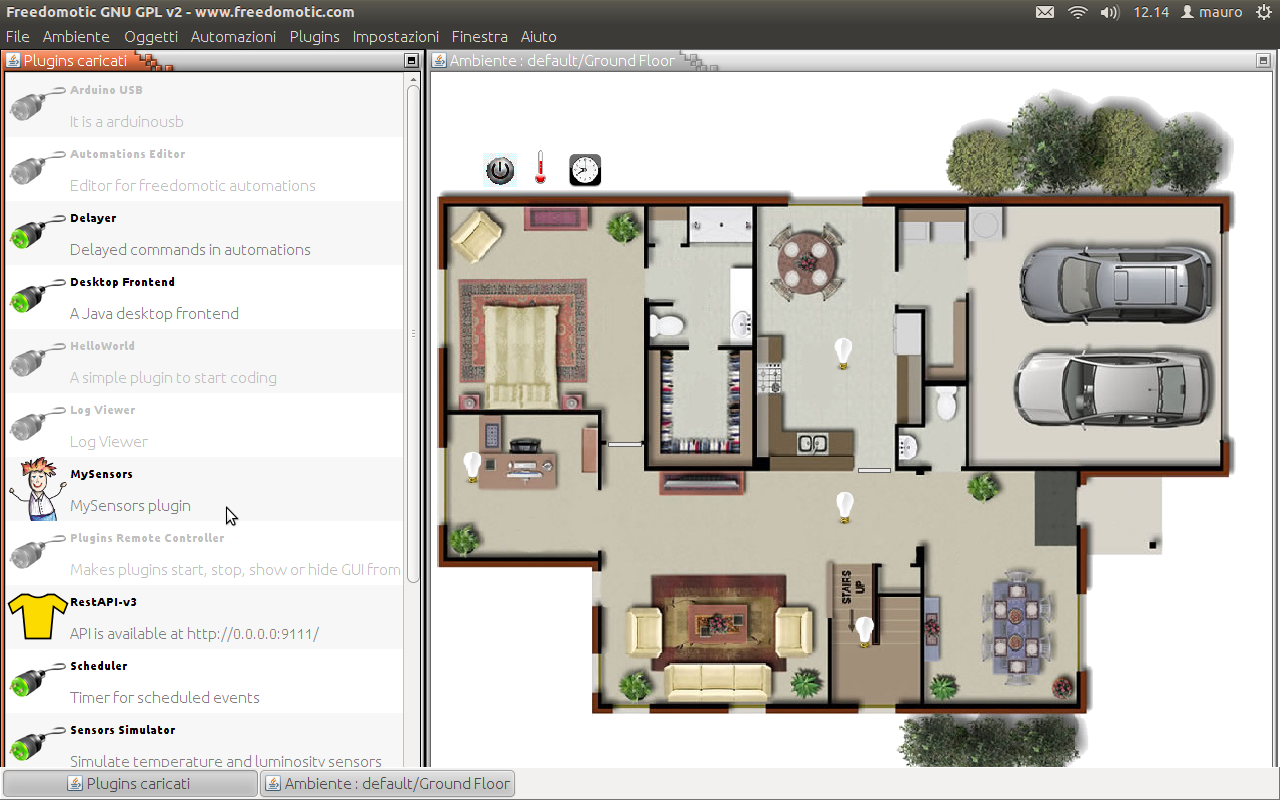Collapse the Plugins caricati panel
The image size is (1280, 800).
tap(411, 61)
